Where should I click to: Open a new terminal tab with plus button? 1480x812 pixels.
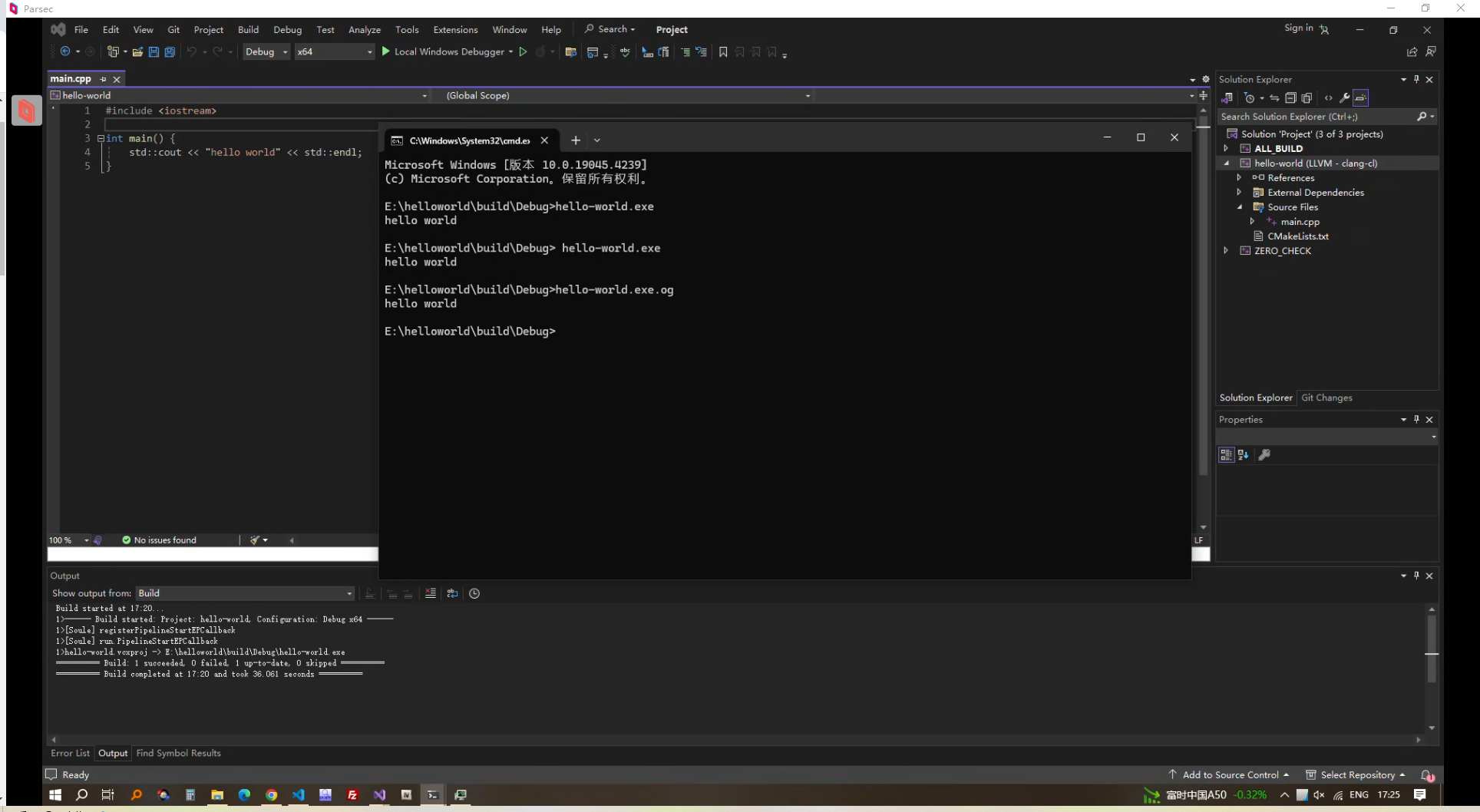pos(576,140)
